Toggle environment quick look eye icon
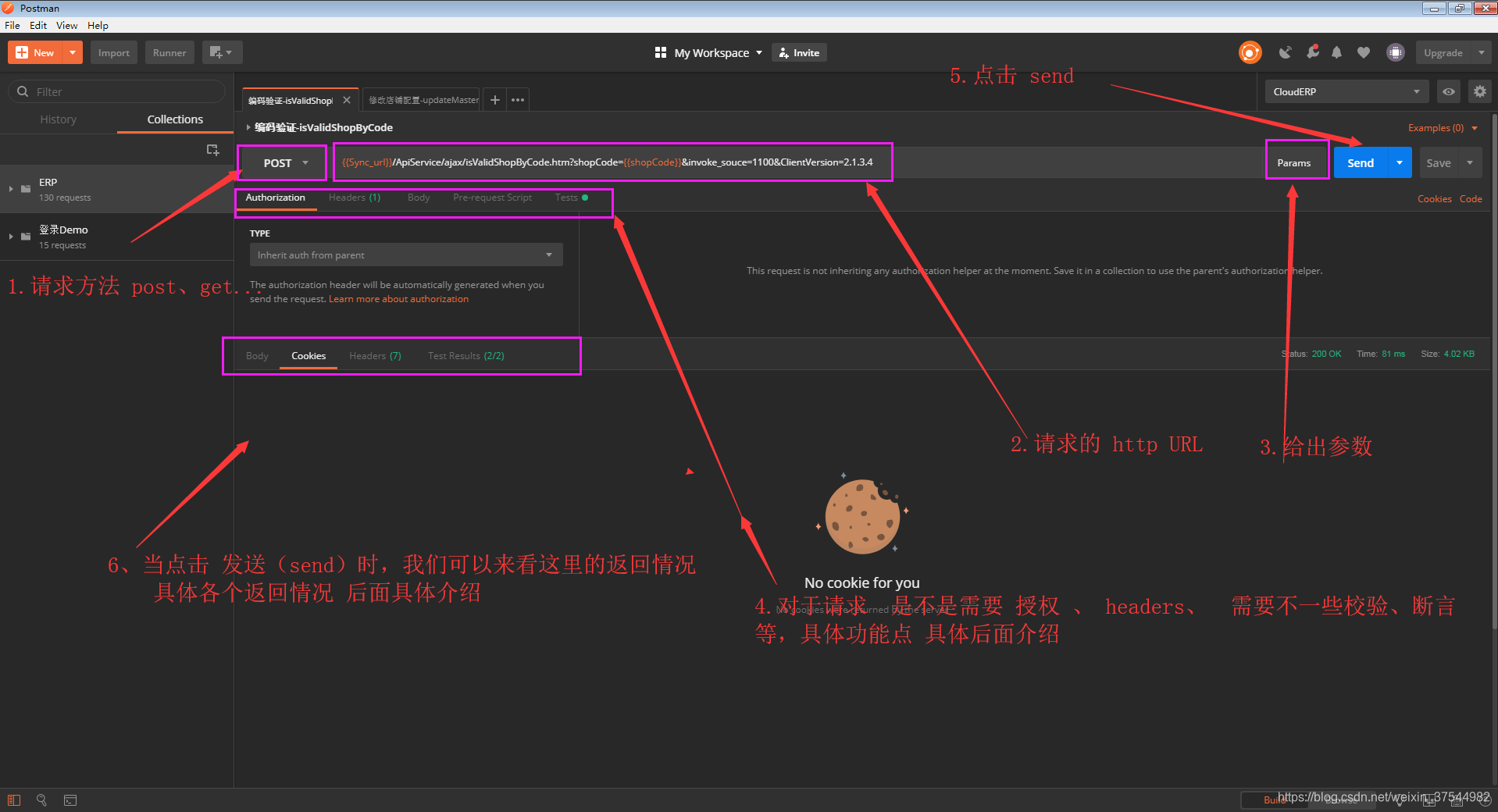1498x812 pixels. pyautogui.click(x=1449, y=91)
